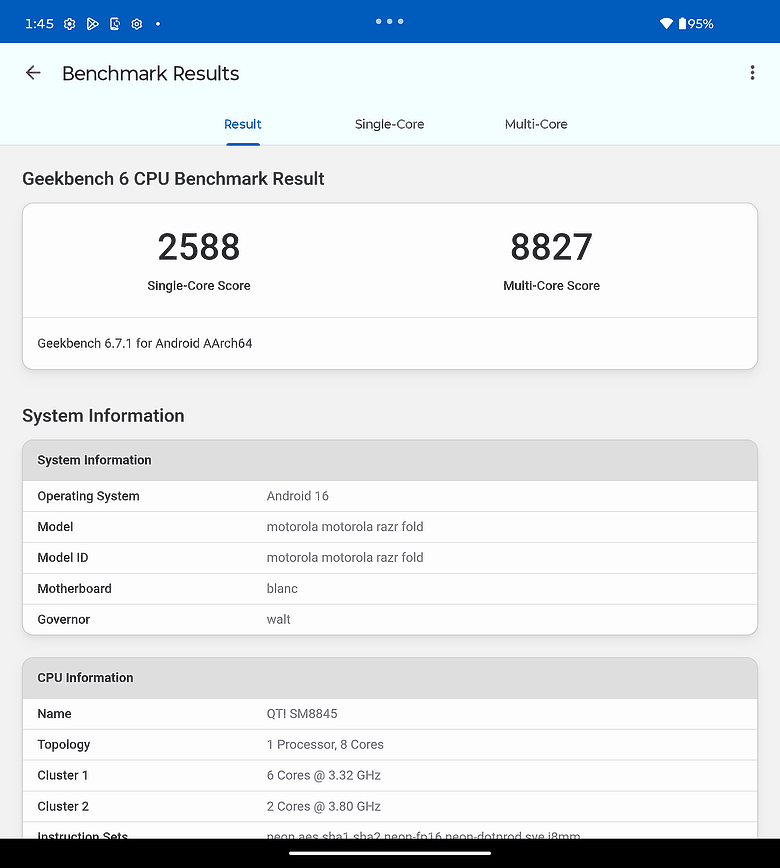This screenshot has height=868, width=780.
Task: Open the three-dot overflow menu
Action: click(x=752, y=73)
